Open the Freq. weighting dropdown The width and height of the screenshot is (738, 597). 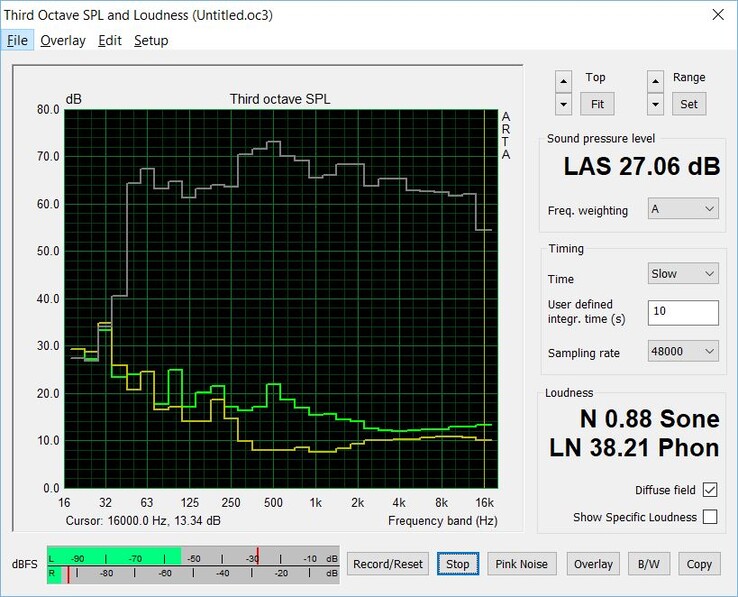pos(683,210)
